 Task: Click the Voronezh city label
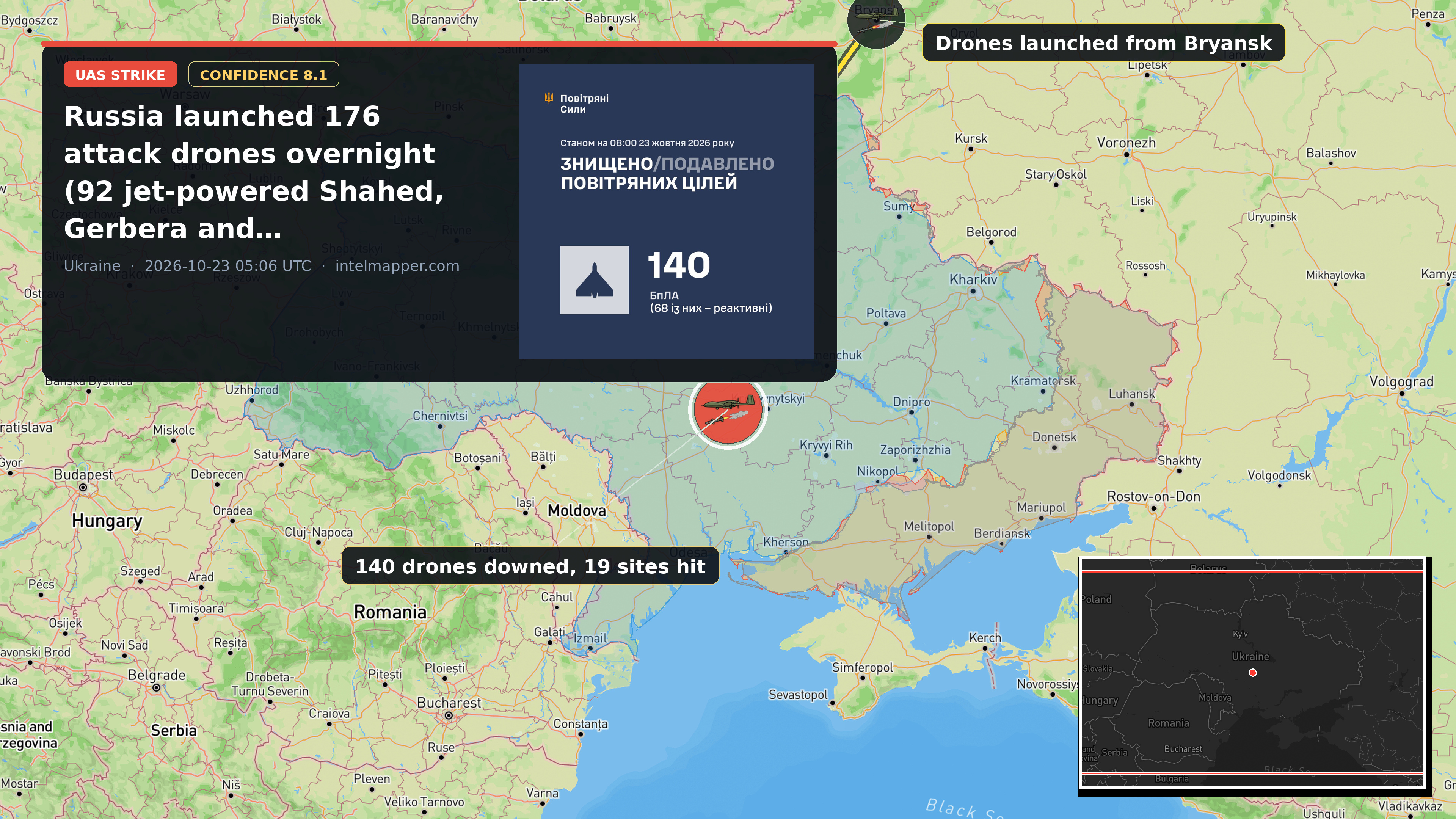click(x=1126, y=143)
